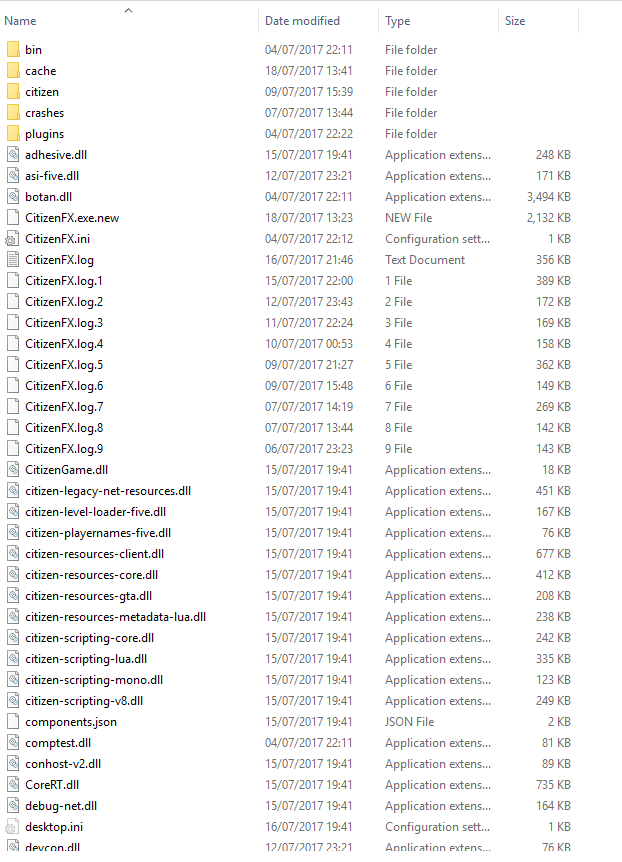Select the file name CitizenFX.log.7
Viewport: 622px width, 862px height.
pyautogui.click(x=64, y=407)
